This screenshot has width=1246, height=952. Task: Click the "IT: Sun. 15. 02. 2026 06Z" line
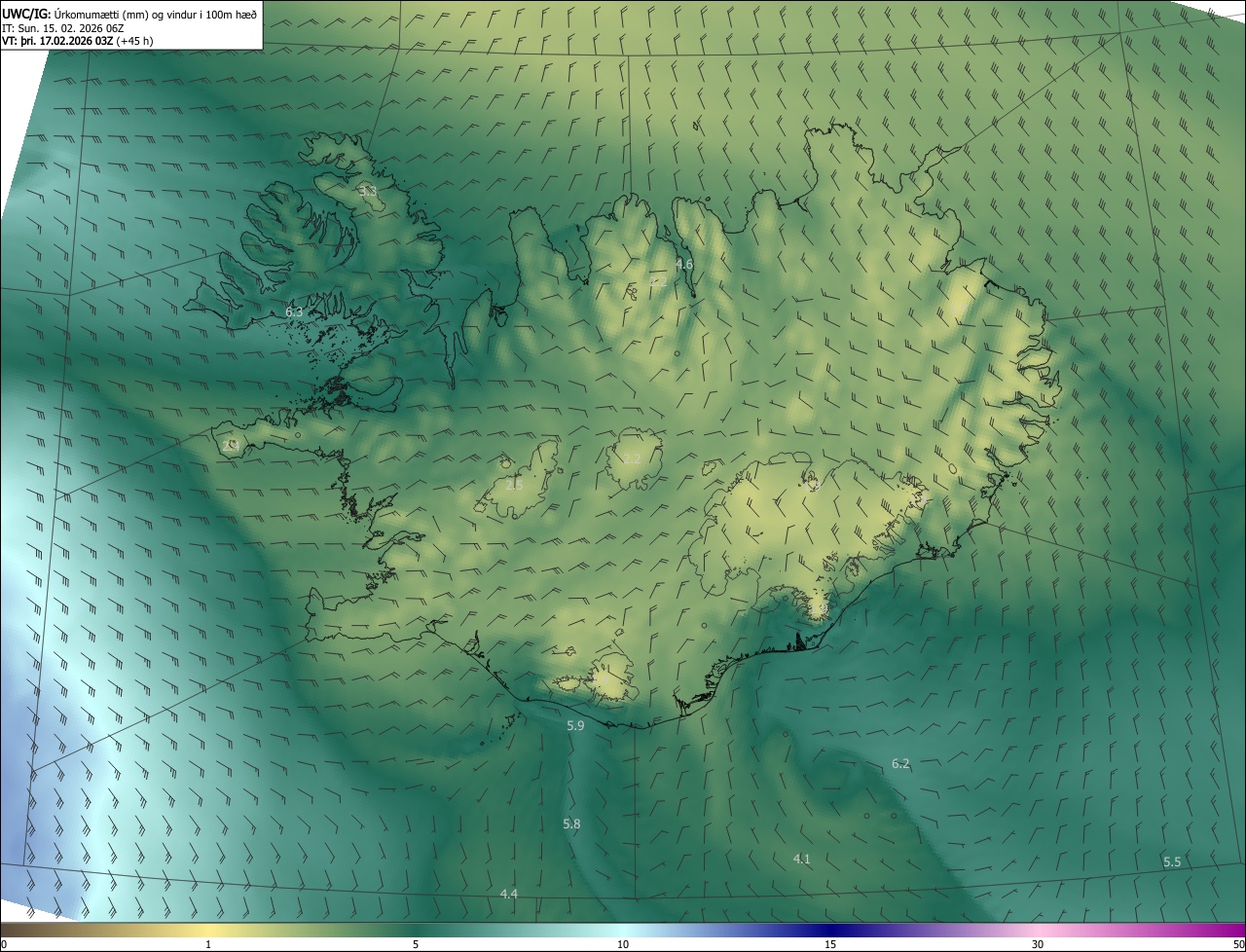pyautogui.click(x=65, y=28)
